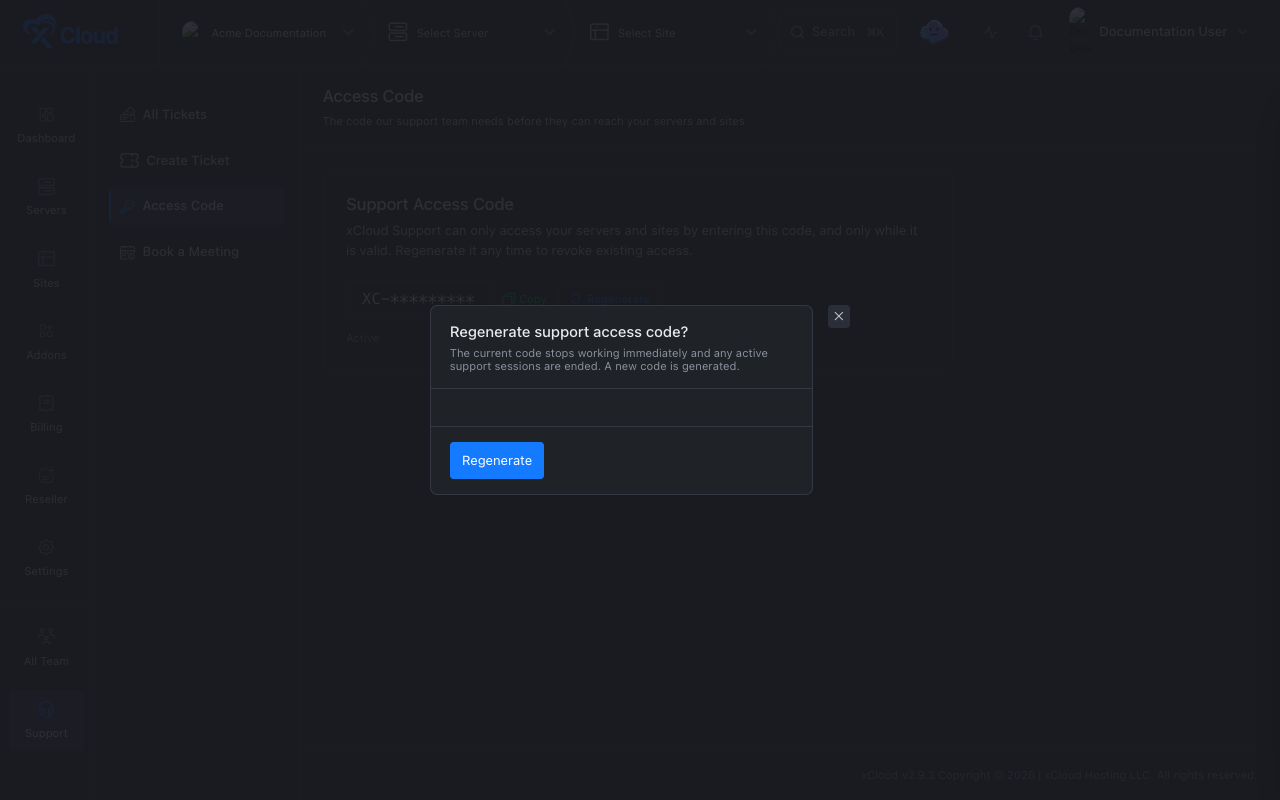Screen dimensions: 1280x800
Task: Open Billing from the sidebar
Action: click(46, 415)
